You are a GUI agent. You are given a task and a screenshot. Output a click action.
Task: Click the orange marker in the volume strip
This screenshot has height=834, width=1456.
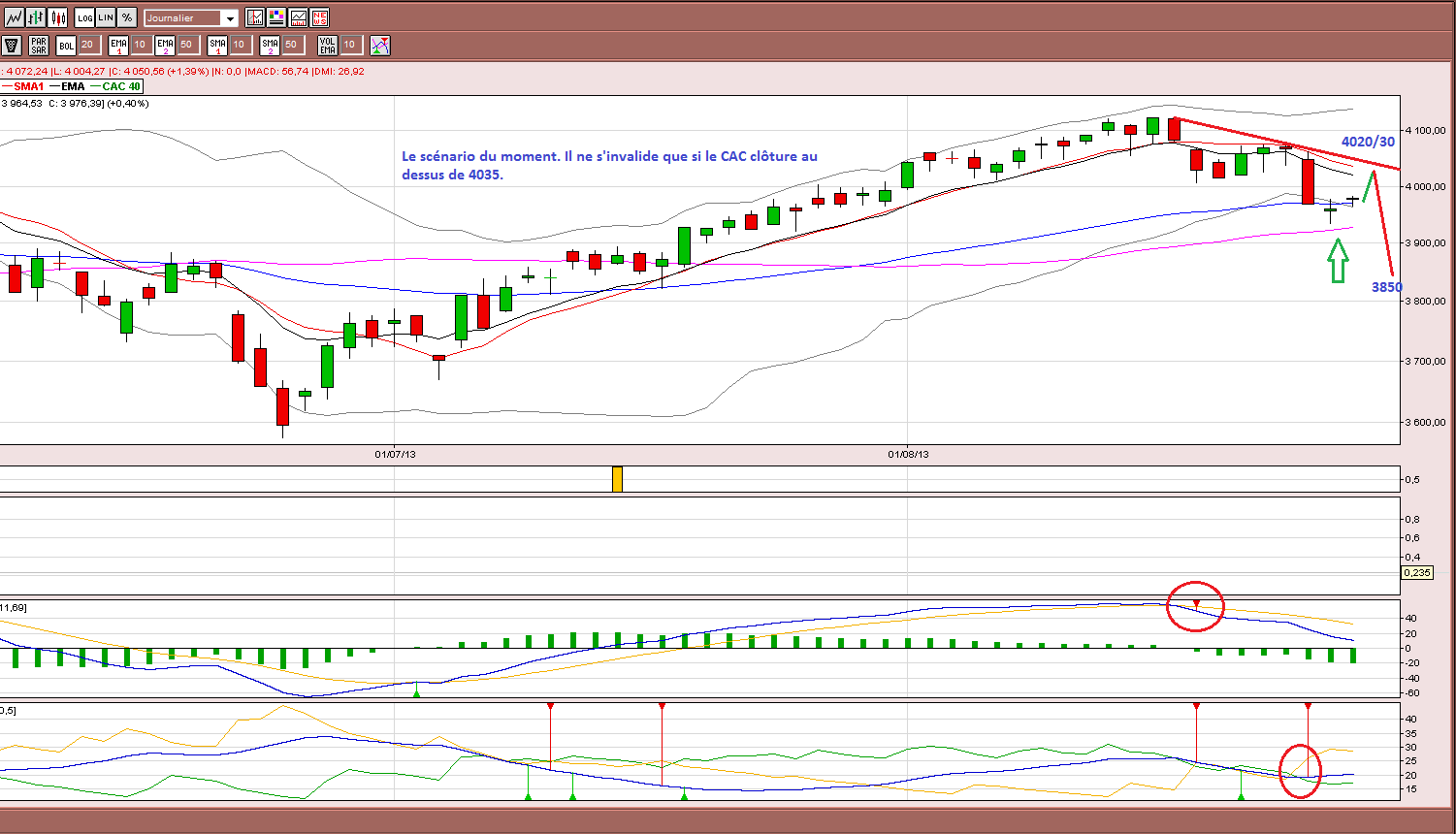pos(617,479)
